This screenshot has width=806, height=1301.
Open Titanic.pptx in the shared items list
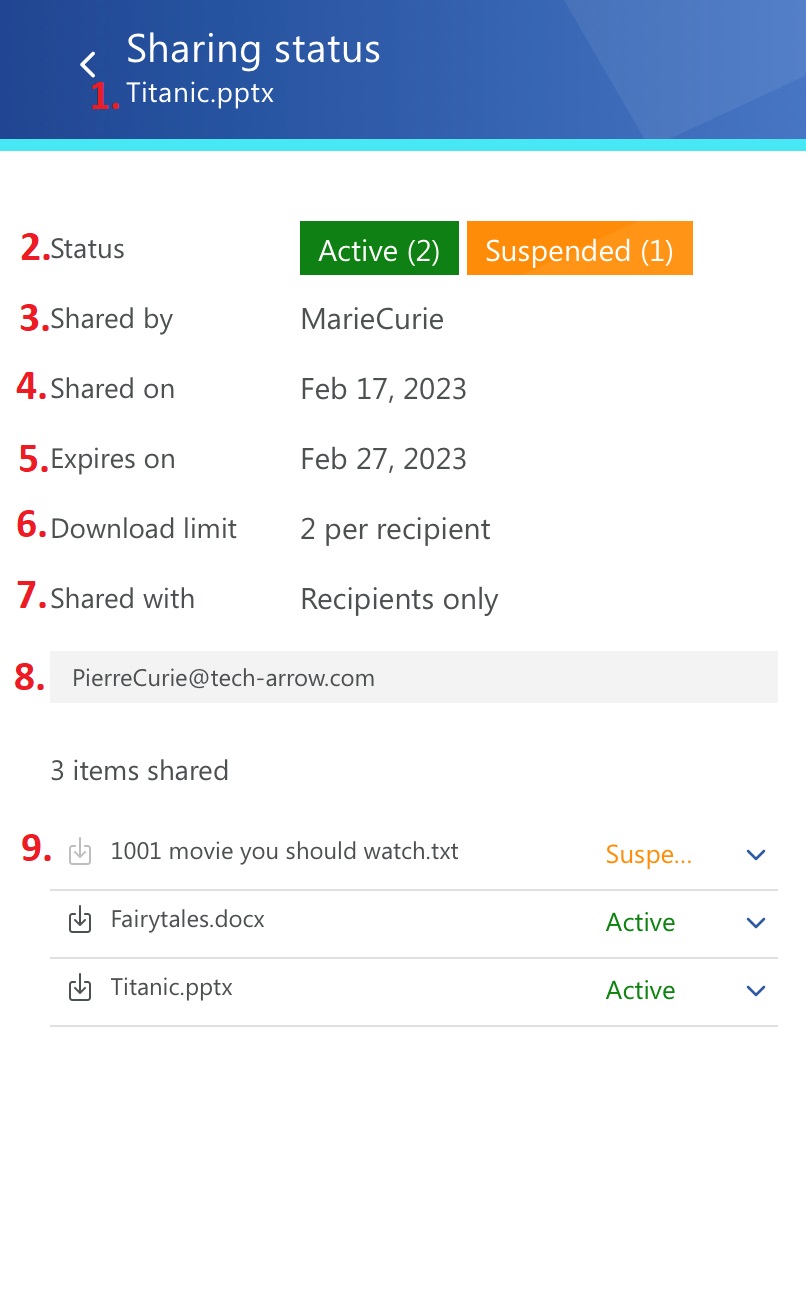click(172, 988)
